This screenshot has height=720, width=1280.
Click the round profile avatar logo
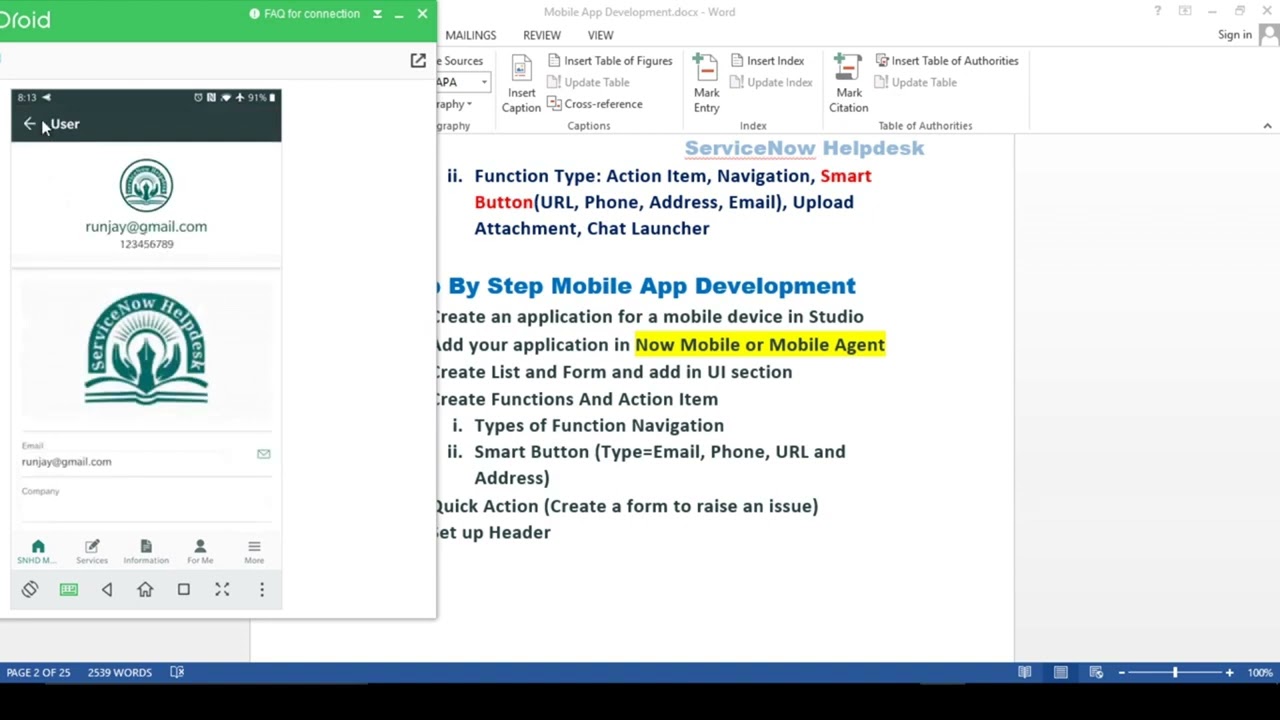[146, 185]
